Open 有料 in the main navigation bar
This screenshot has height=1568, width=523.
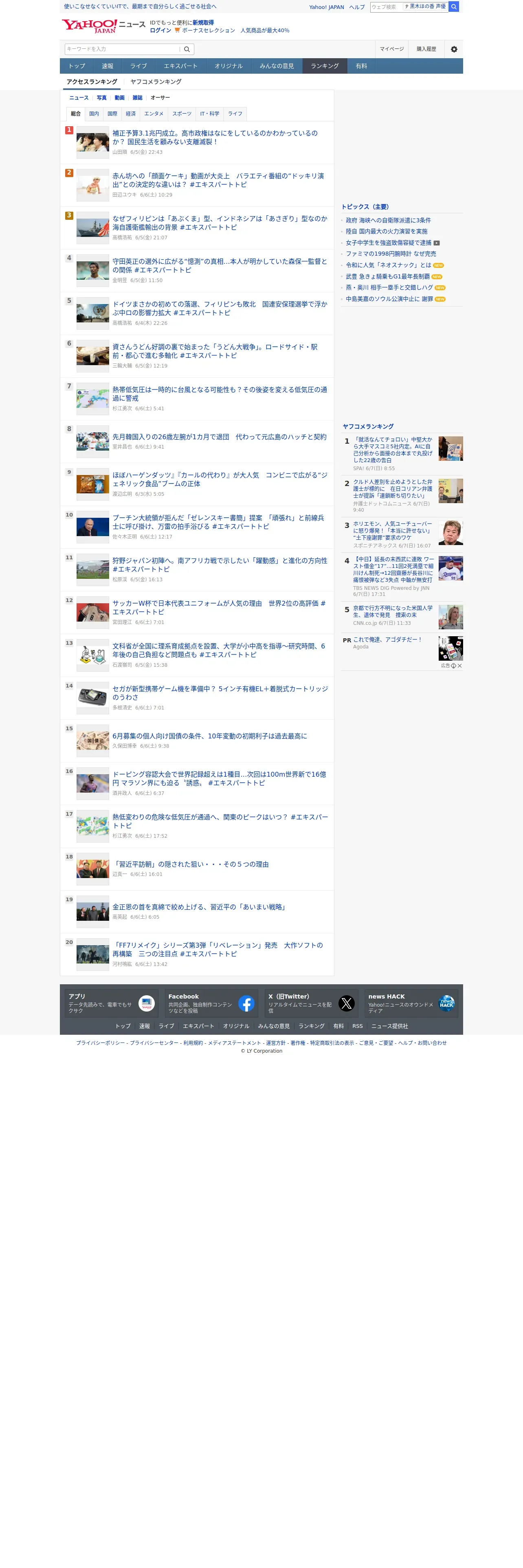point(362,66)
